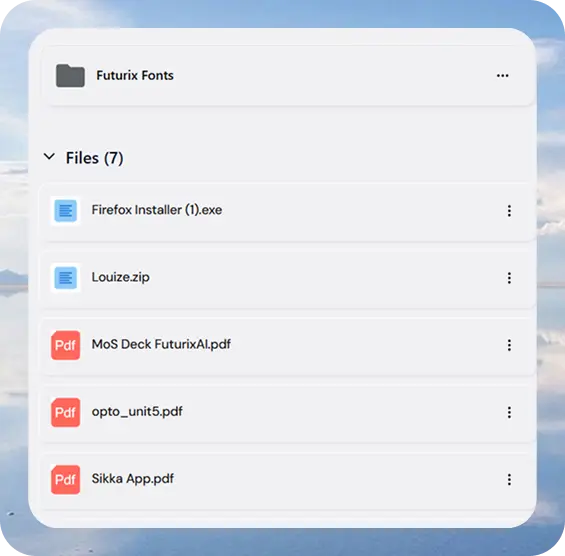The image size is (565, 556).
Task: Click the Pdf icon of opto_unit5.pdf
Action: (65, 412)
